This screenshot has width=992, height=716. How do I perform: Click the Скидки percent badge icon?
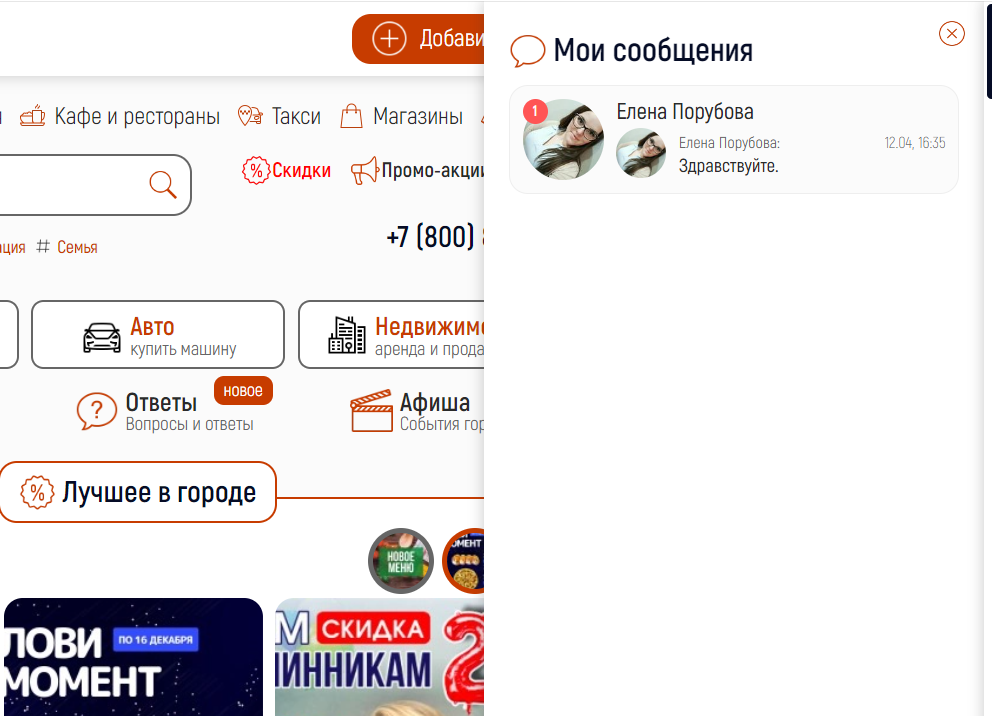click(x=256, y=170)
